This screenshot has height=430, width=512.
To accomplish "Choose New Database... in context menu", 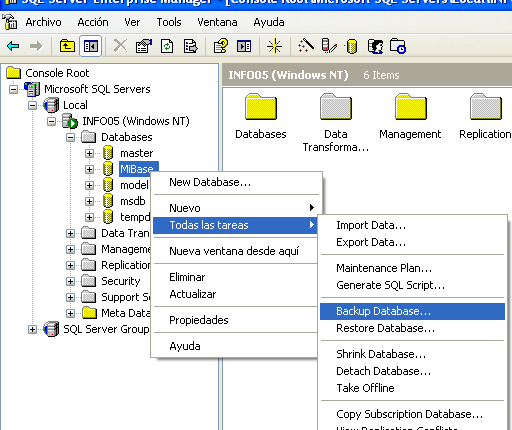I will coord(236,182).
